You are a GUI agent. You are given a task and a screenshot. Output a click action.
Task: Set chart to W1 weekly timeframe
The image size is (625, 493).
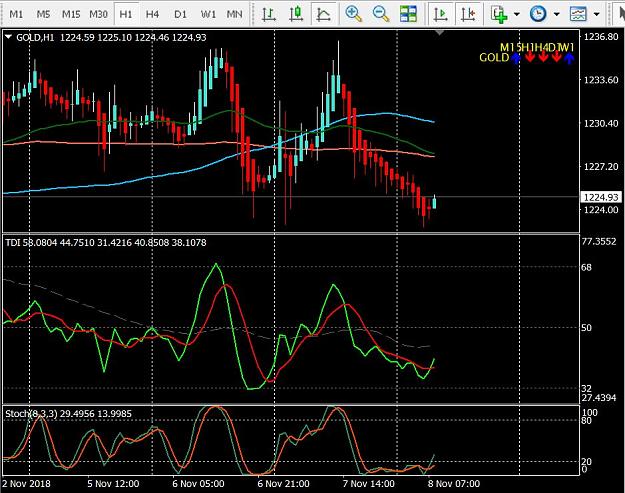point(208,14)
